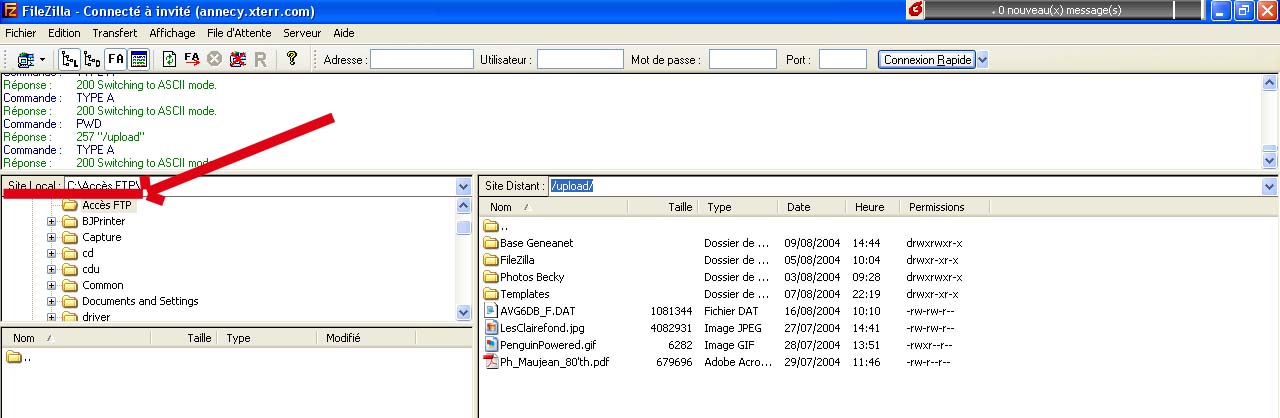This screenshot has width=1280, height=418.
Task: Open the Serveur menu
Action: (302, 33)
